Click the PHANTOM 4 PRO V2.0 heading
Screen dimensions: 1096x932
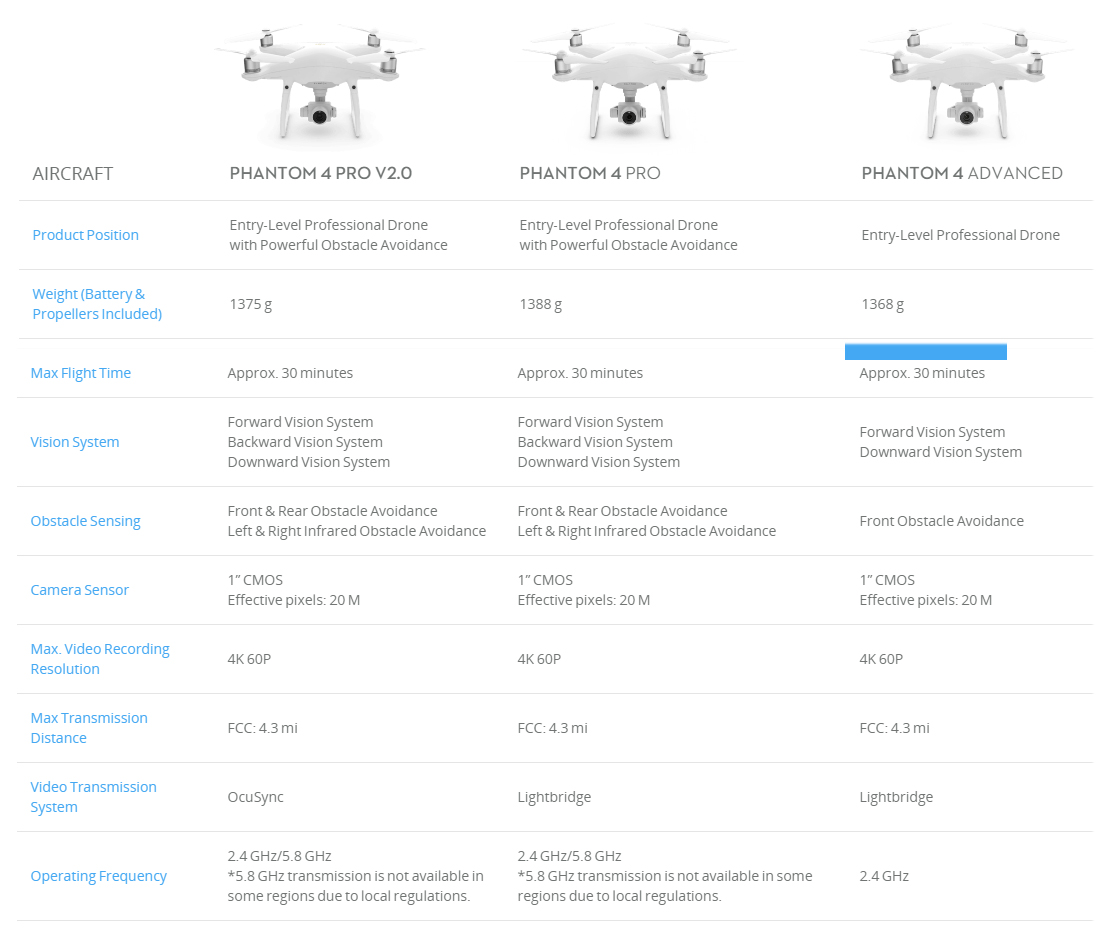[x=321, y=173]
